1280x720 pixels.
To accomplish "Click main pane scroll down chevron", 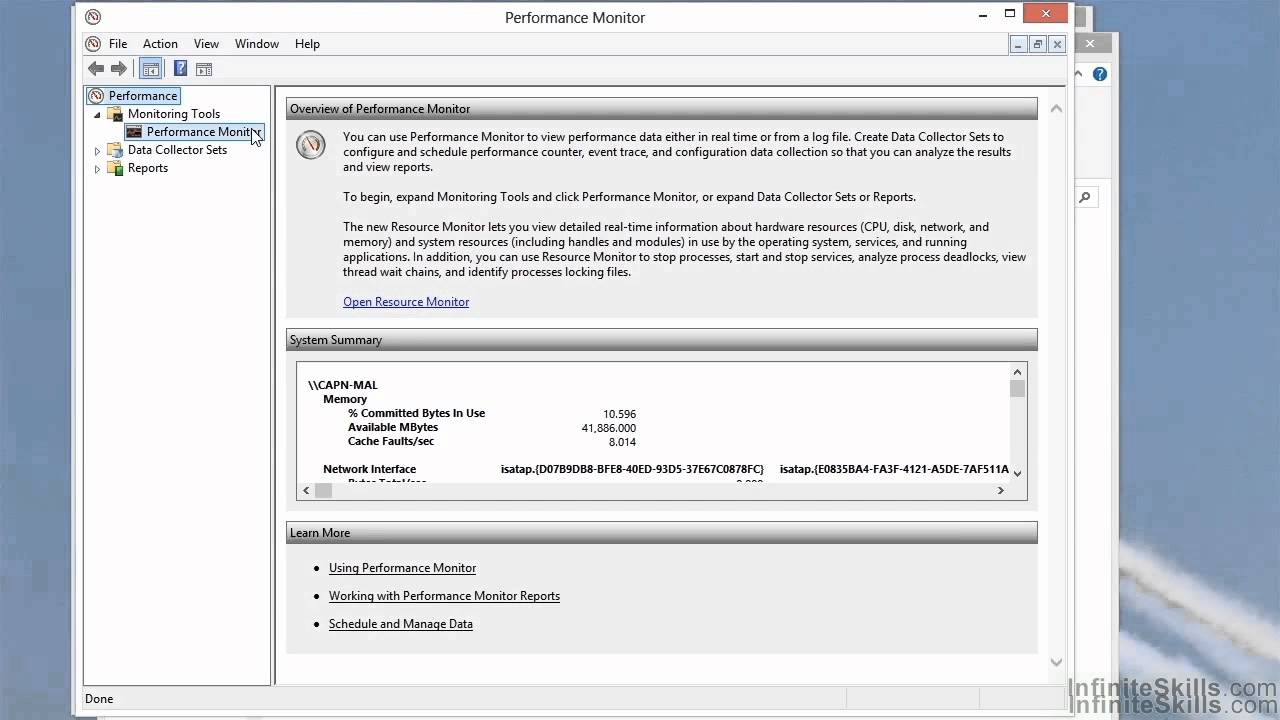I will pos(1056,662).
